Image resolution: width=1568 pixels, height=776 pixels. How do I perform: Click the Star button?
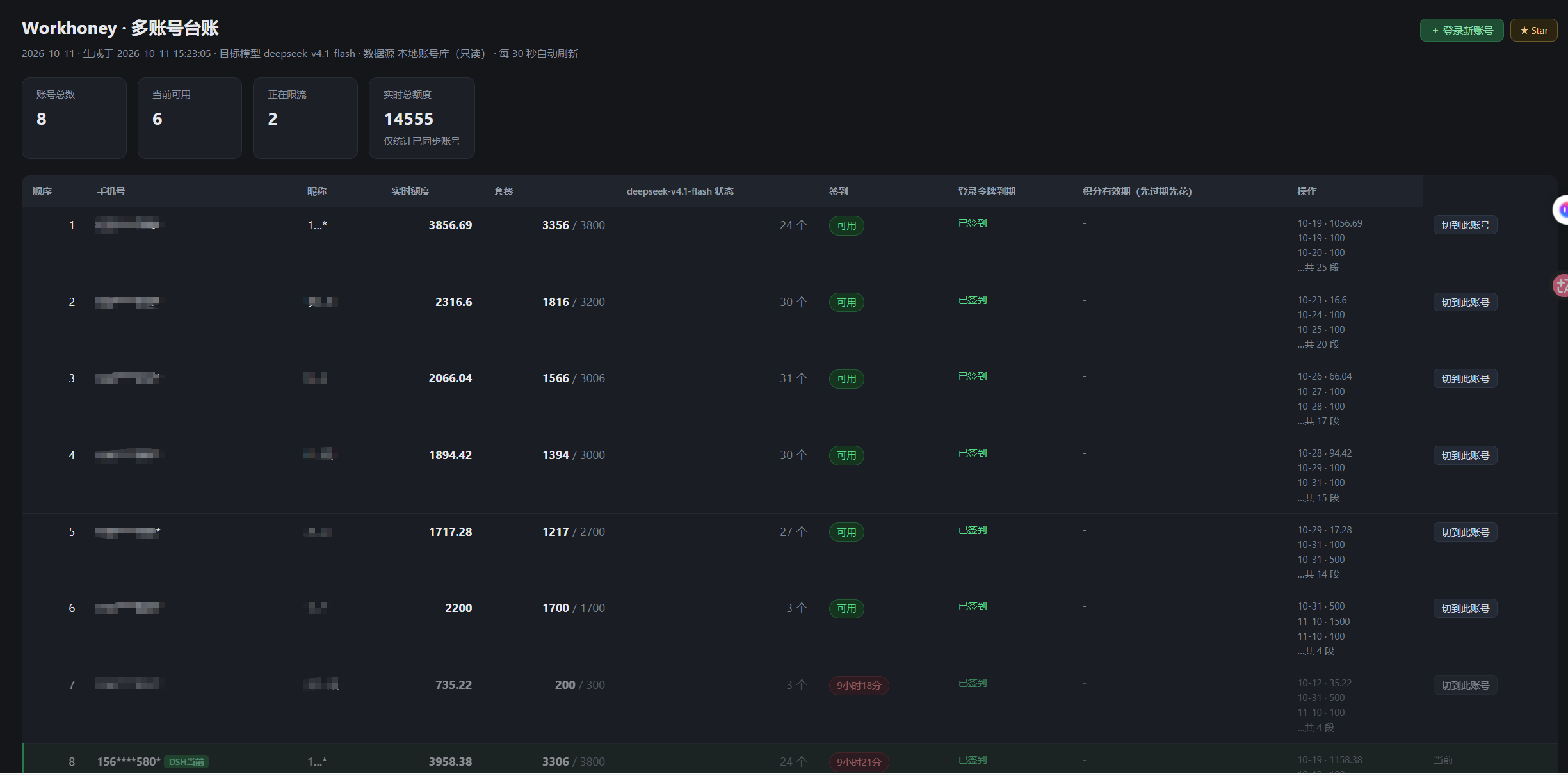tap(1533, 30)
